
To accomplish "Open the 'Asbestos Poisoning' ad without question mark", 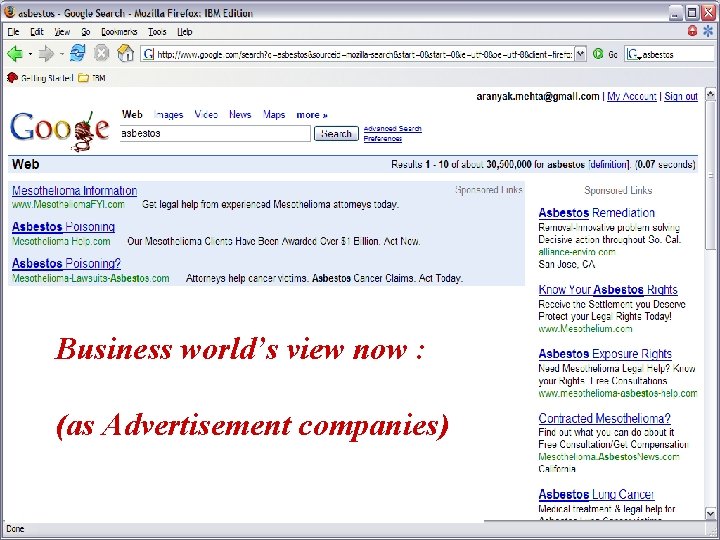I will [x=63, y=227].
